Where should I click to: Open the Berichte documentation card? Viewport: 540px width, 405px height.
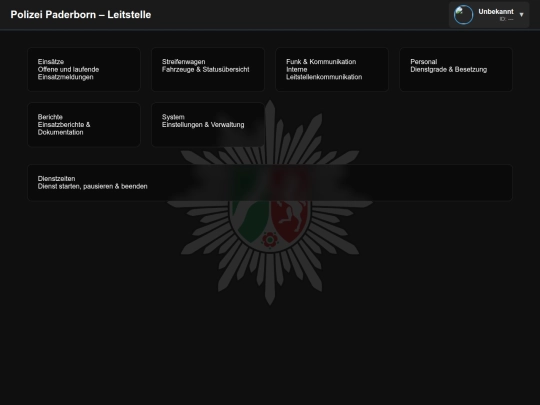pyautogui.click(x=84, y=125)
